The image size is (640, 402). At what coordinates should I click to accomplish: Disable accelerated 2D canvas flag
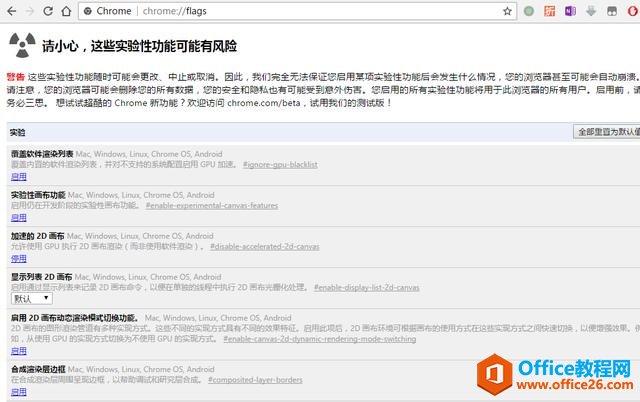pos(19,258)
